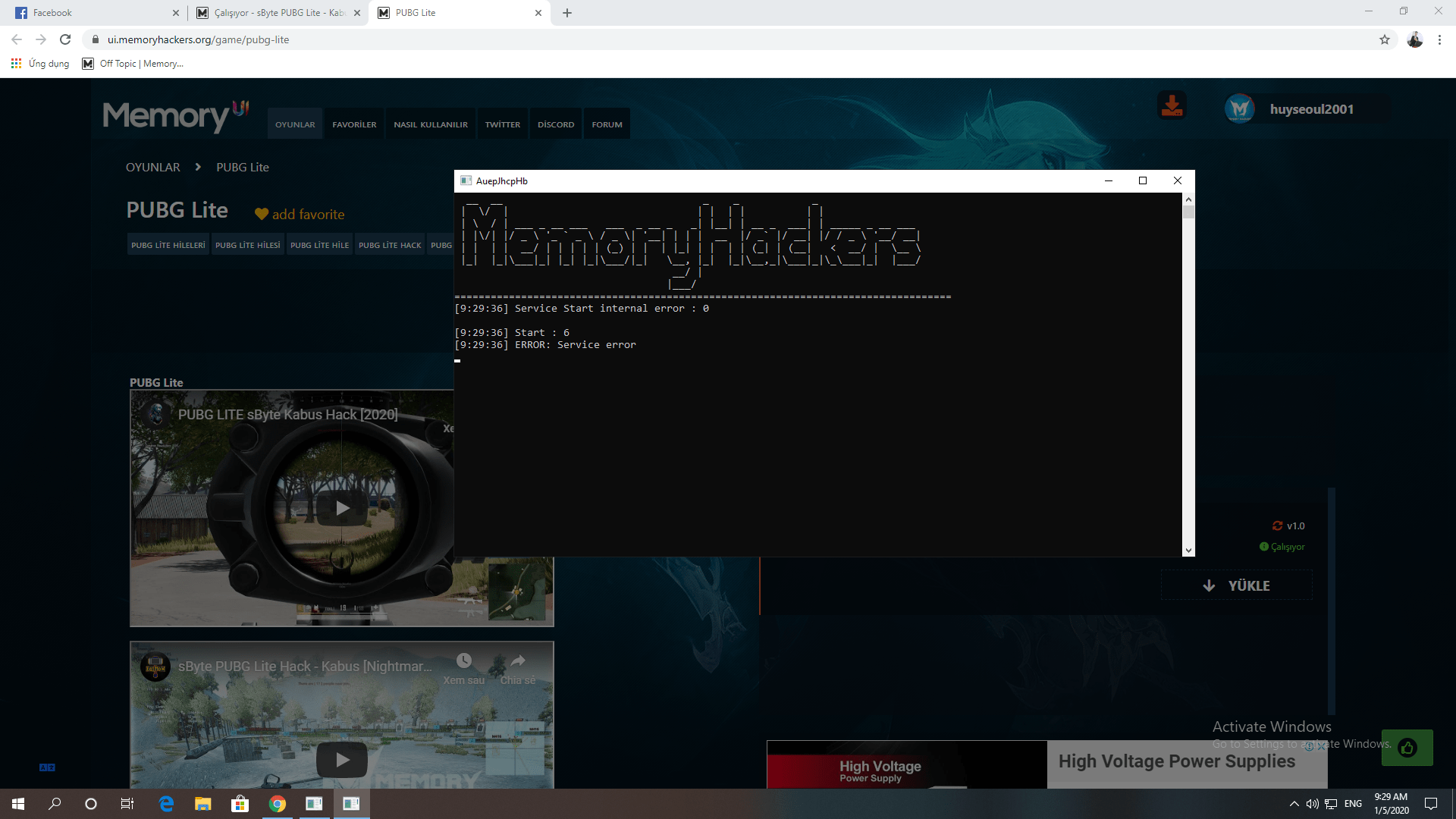The image size is (1456, 819).
Task: Close the Facebook tab
Action: [176, 13]
